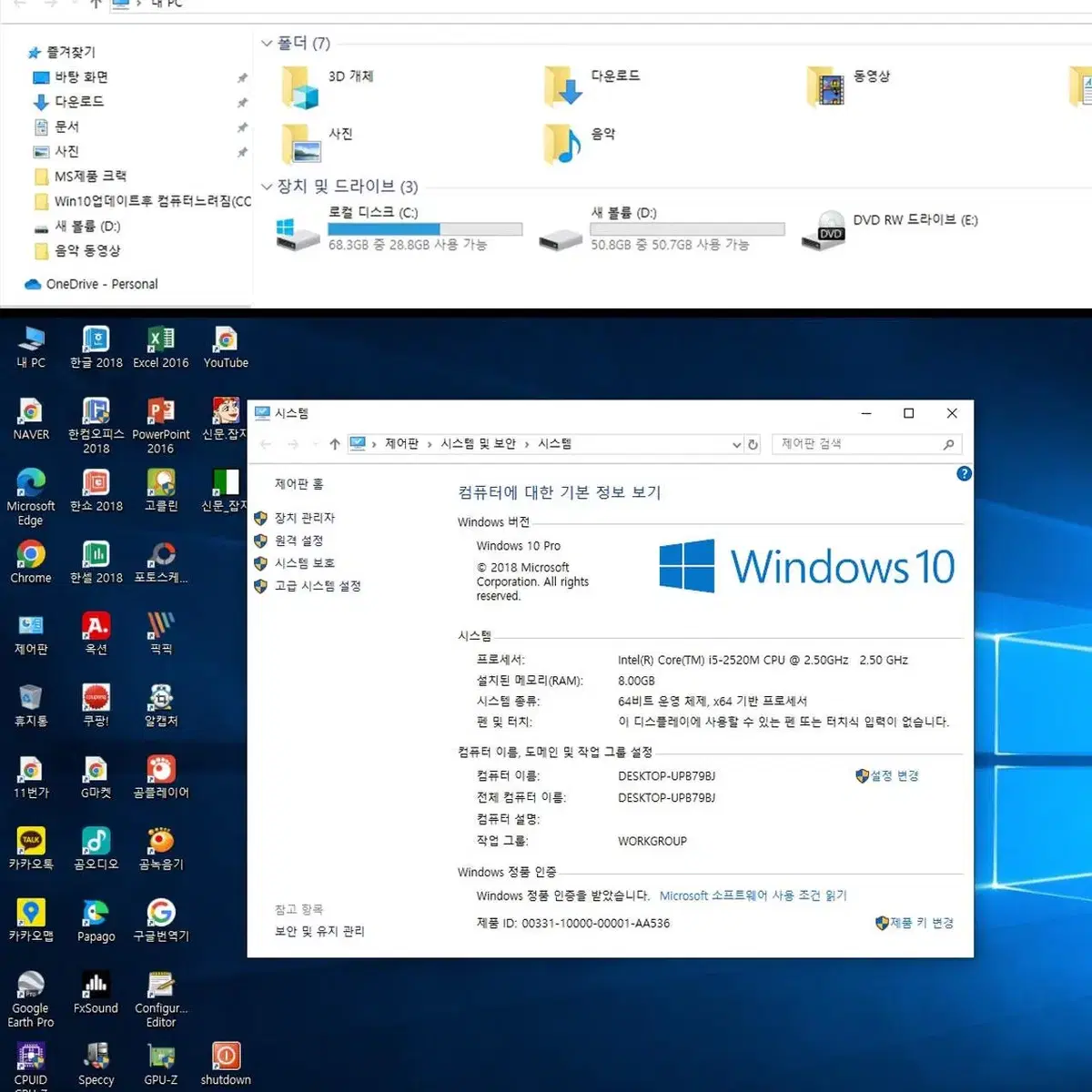
Task: Select the 11번가 desktop shortcut
Action: [x=31, y=778]
